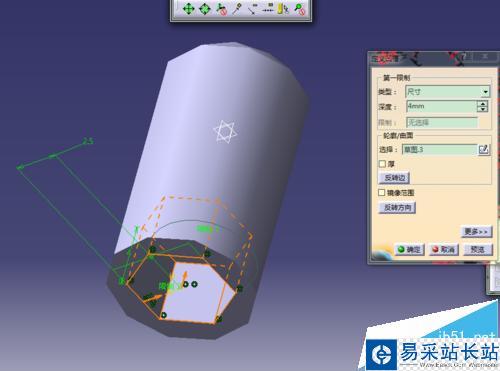Click the 深度 depth spinner arrows

pyautogui.click(x=482, y=106)
